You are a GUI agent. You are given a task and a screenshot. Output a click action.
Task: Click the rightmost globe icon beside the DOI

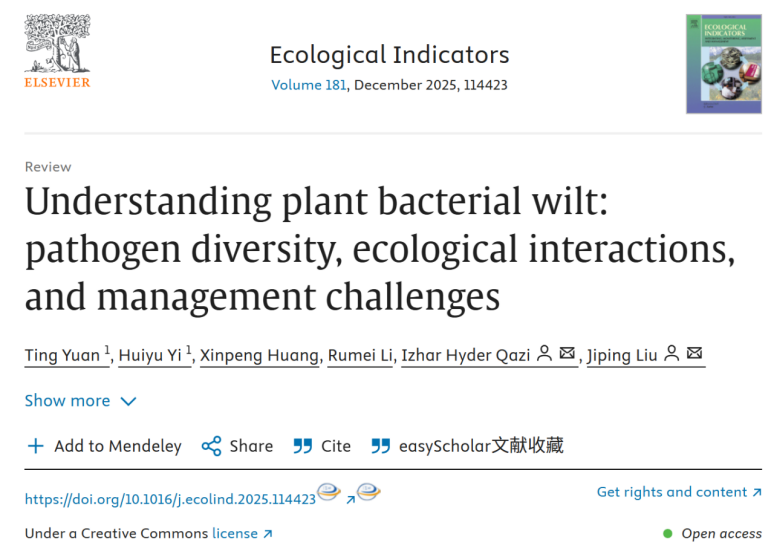369,492
